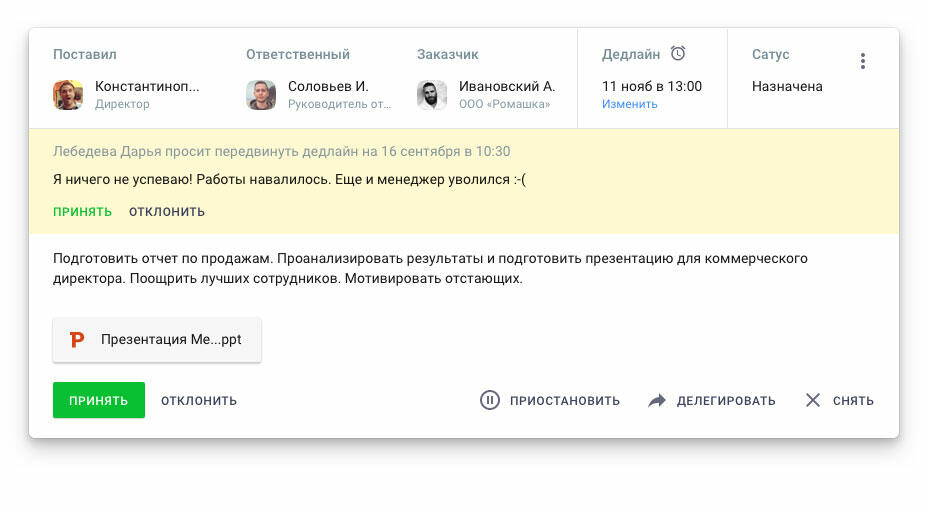929x510 pixels.
Task: Click the Изменить deadline link
Action: 630,104
